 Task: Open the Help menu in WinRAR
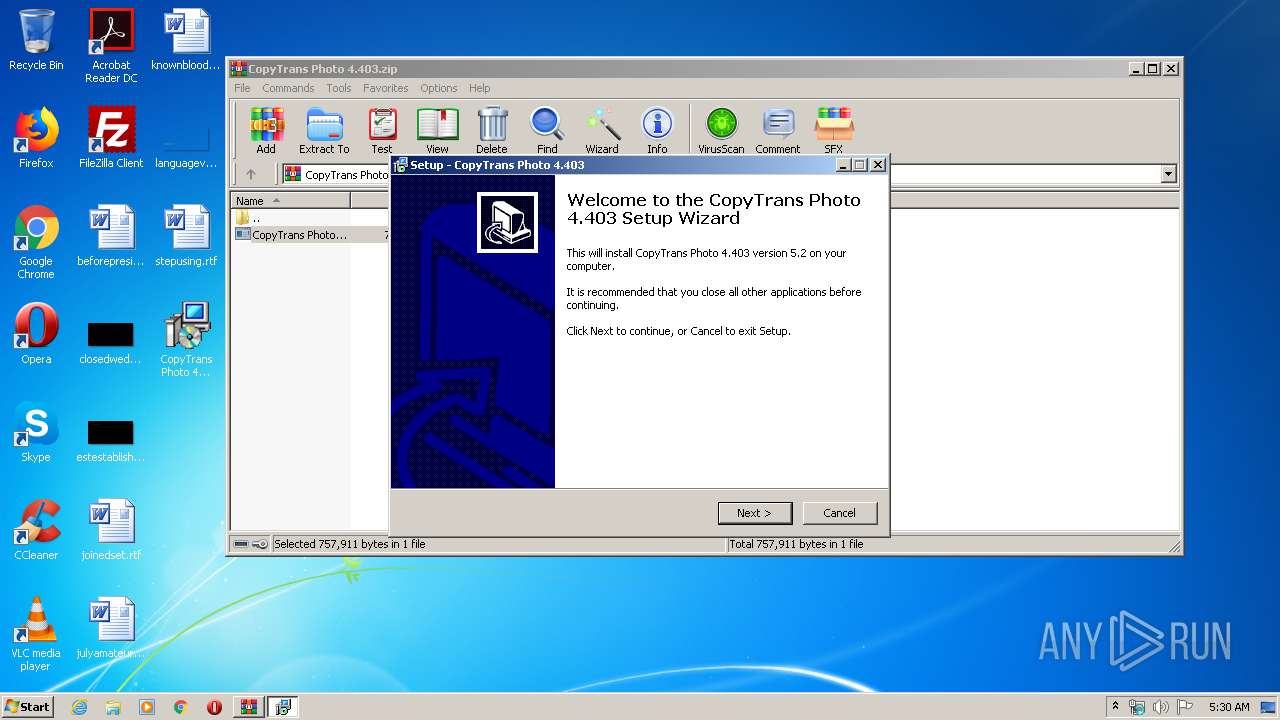pyautogui.click(x=480, y=88)
